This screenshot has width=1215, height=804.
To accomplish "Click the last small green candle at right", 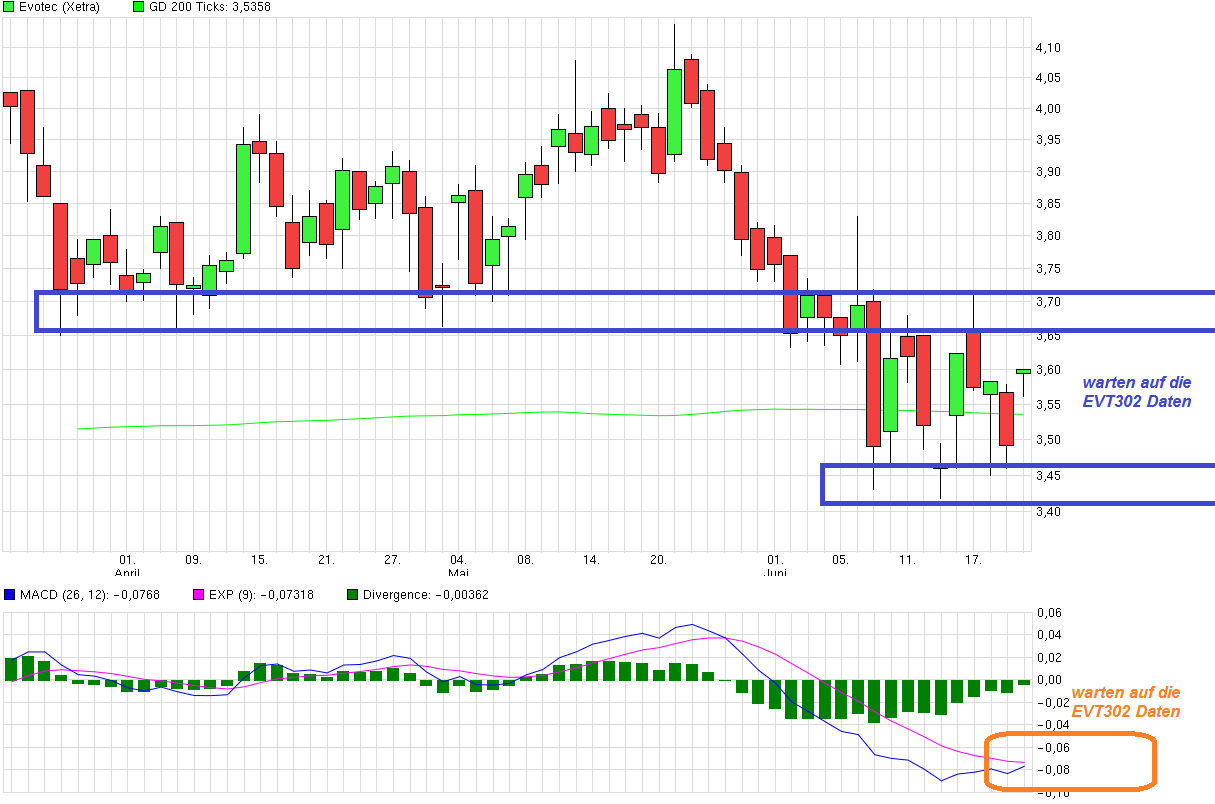I will (x=1023, y=371).
